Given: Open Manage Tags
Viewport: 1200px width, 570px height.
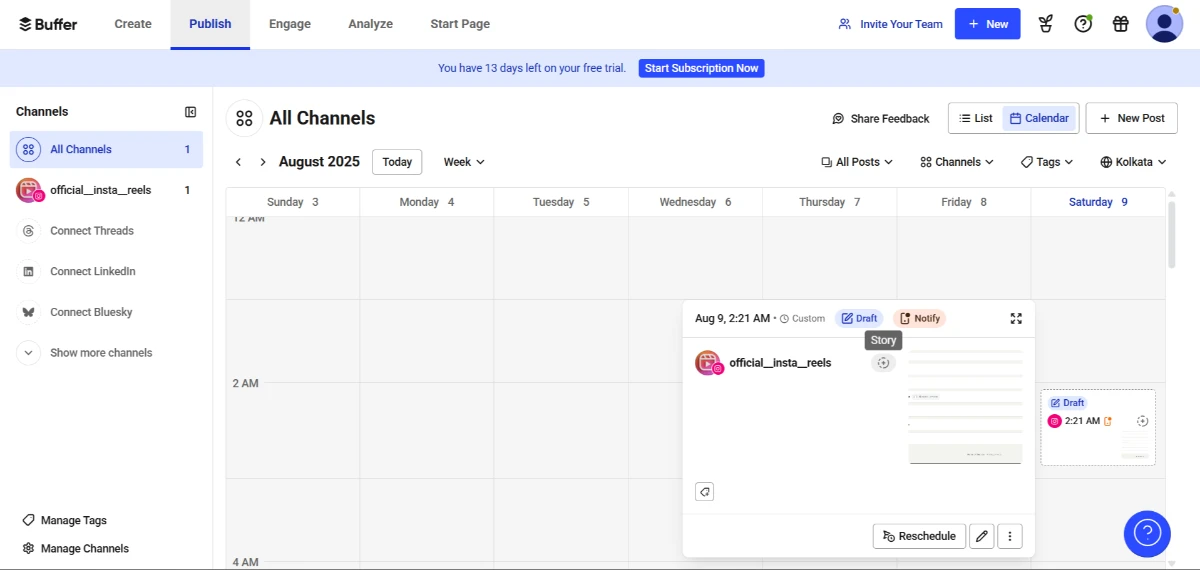Looking at the screenshot, I should tap(65, 520).
